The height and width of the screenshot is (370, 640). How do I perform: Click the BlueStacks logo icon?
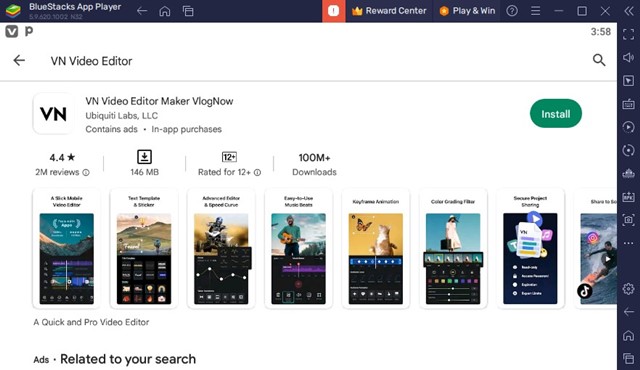tap(13, 11)
